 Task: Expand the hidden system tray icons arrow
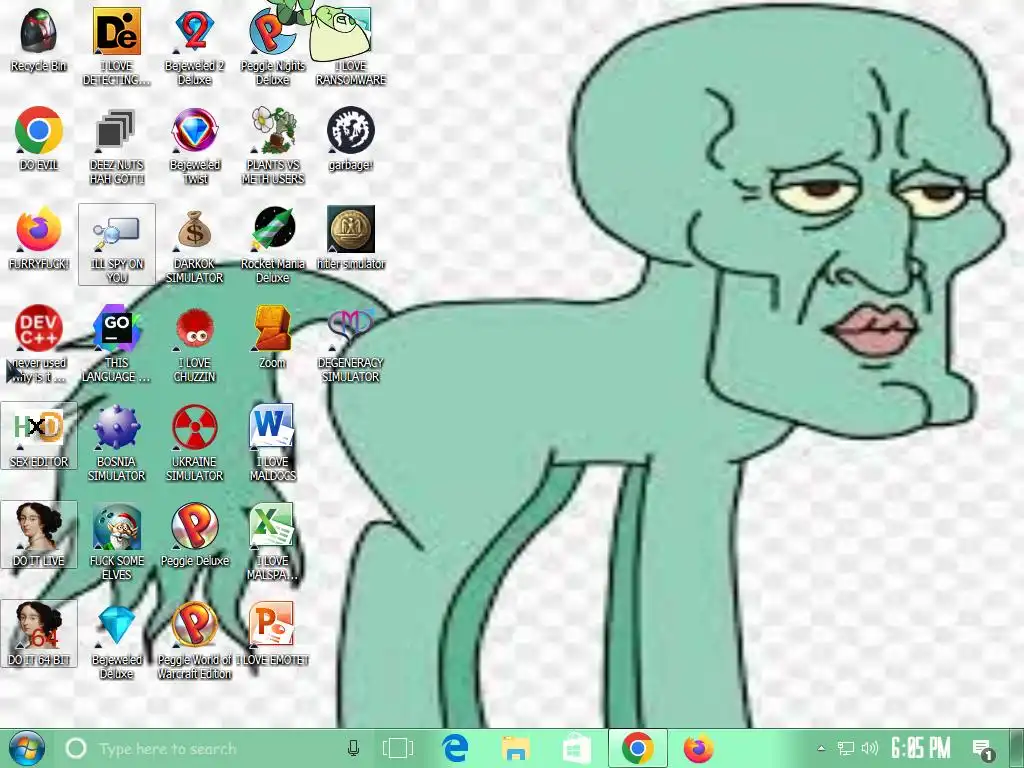pyautogui.click(x=821, y=749)
